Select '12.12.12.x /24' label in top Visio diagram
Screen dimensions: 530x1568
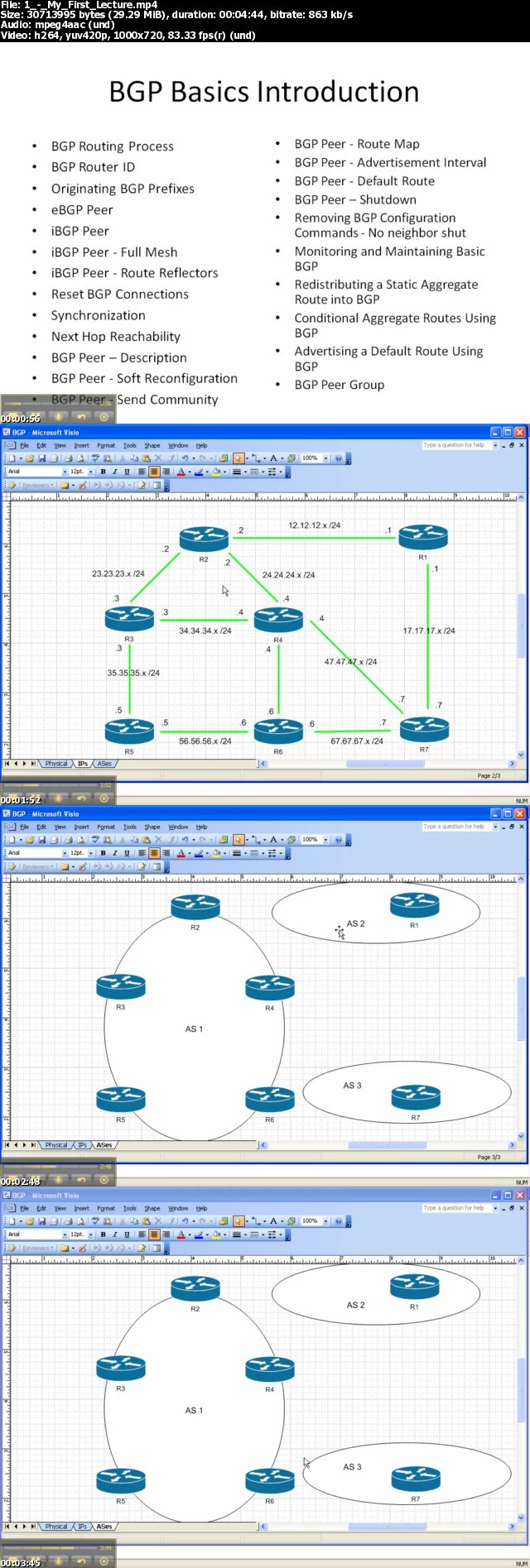[315, 525]
